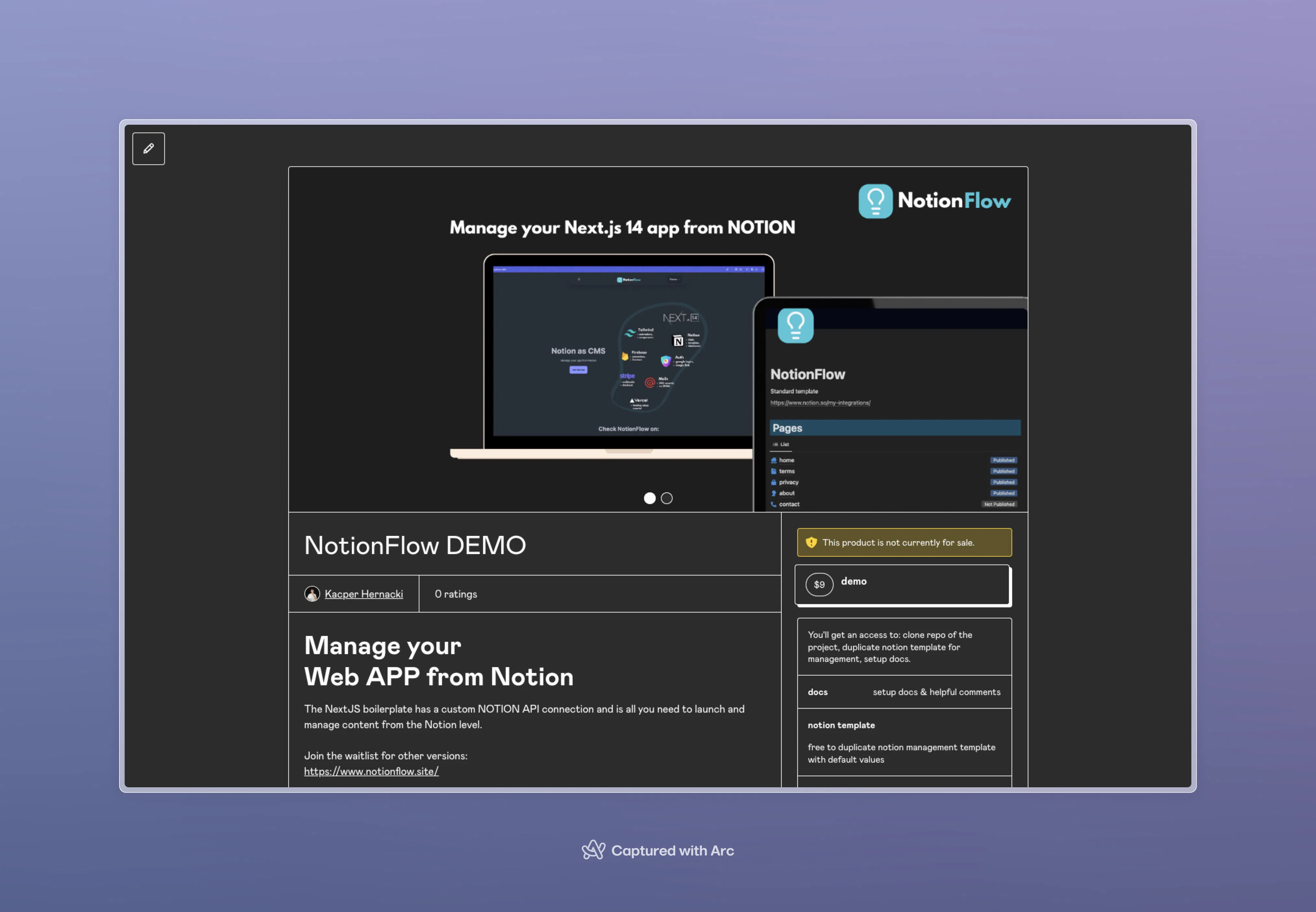Viewport: 1316px width, 912px height.
Task: Click Kacper Hernacki's avatar image
Action: (x=312, y=594)
